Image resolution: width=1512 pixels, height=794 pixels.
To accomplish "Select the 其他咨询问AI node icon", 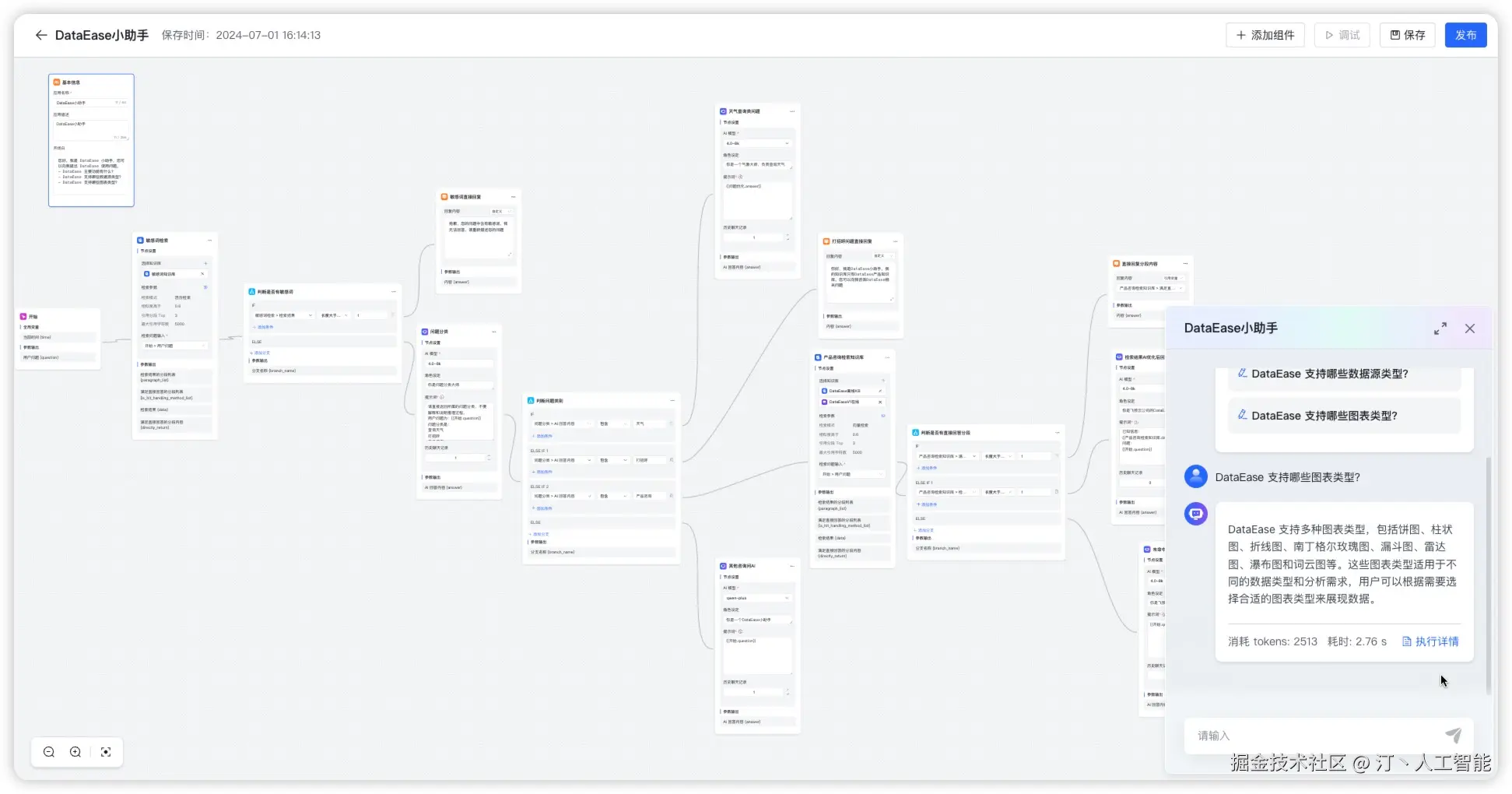I will (723, 566).
